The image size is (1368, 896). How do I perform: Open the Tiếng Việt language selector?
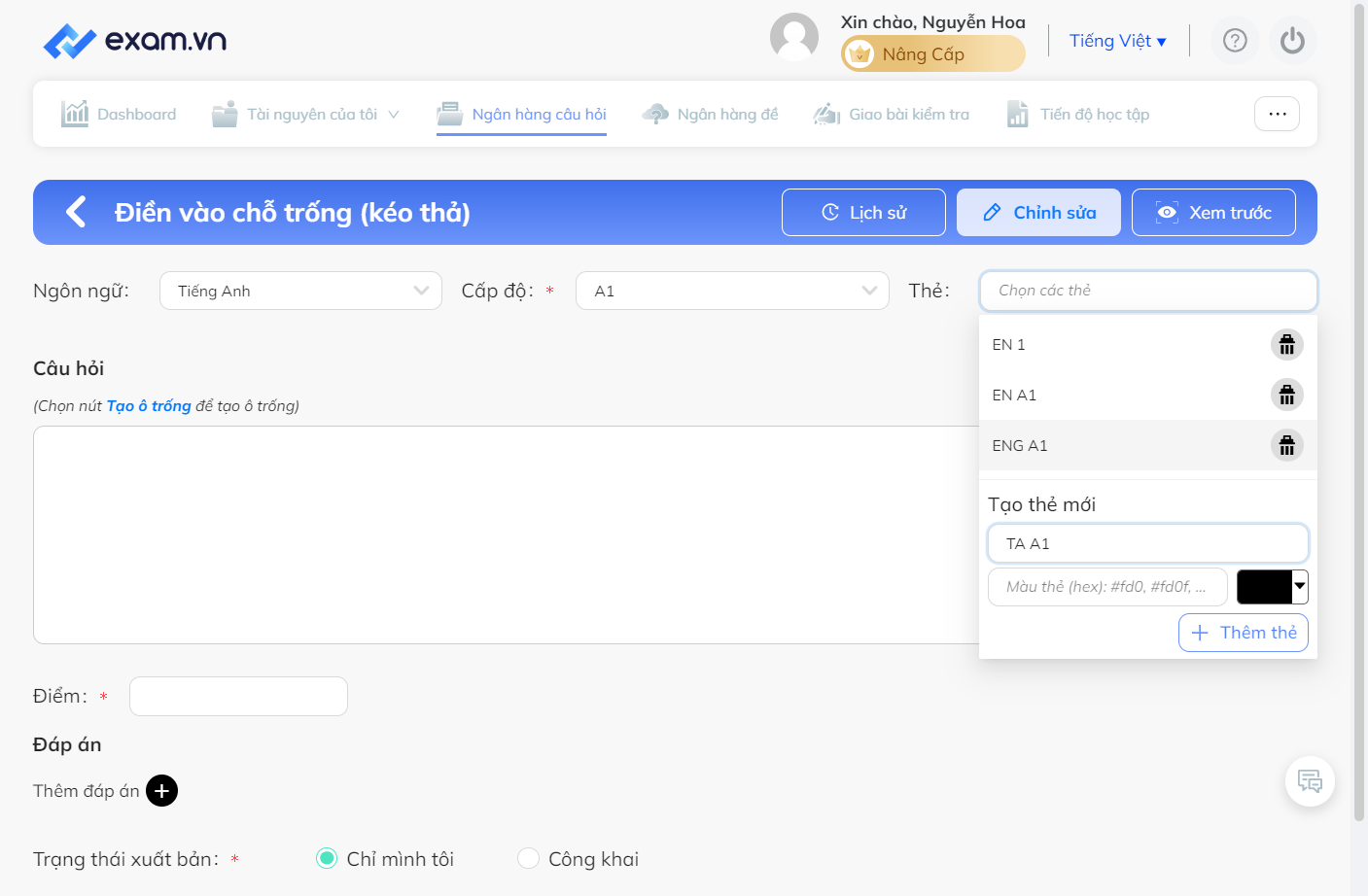click(x=1117, y=41)
